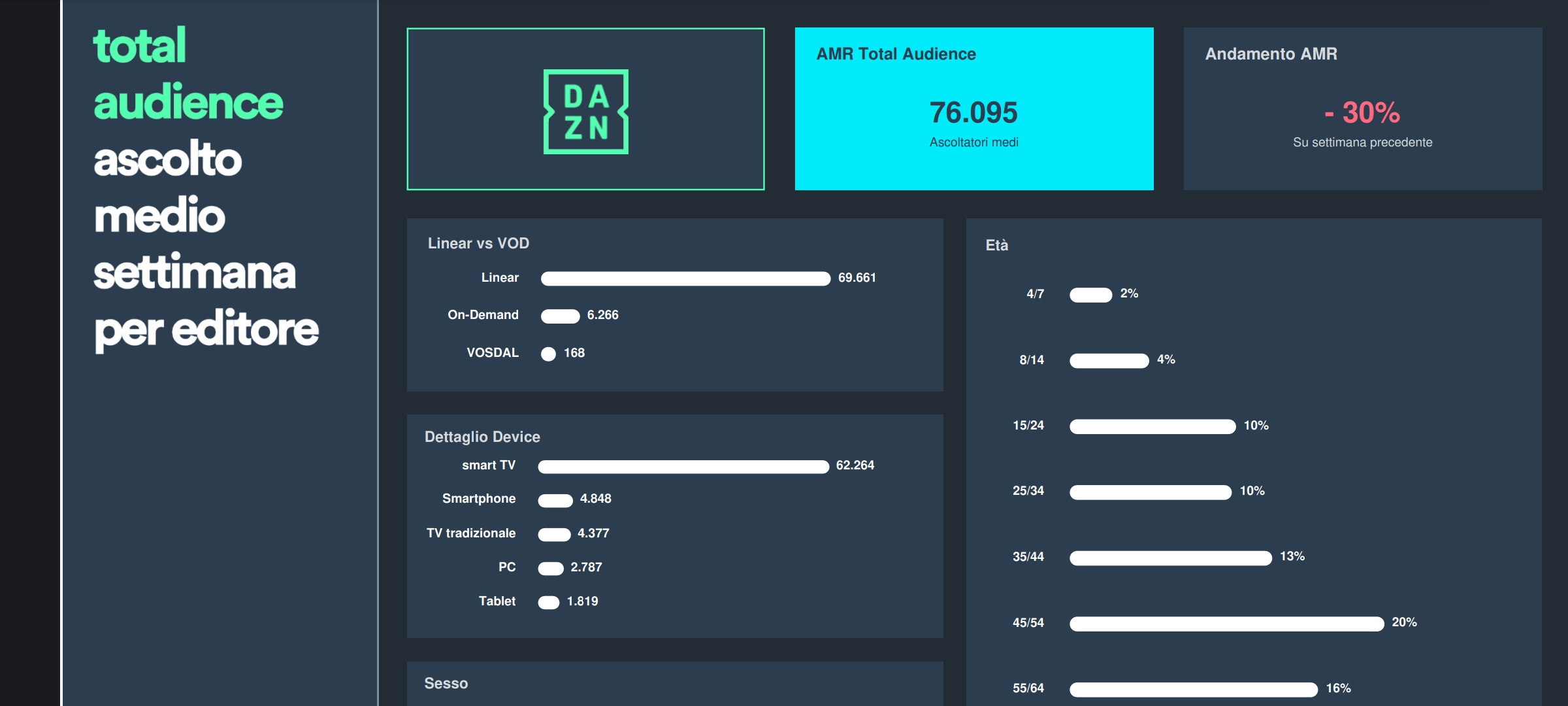This screenshot has height=706, width=1568.
Task: Click the 'Linear vs VOD' heading
Action: [478, 243]
